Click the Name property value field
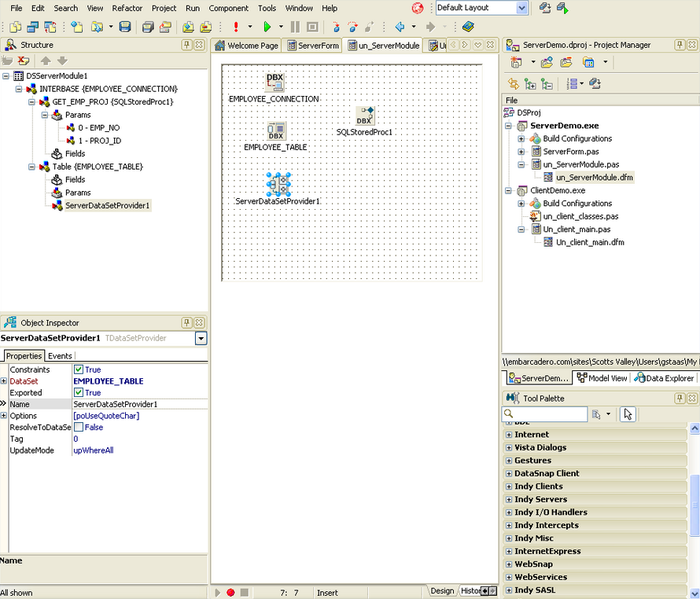Image resolution: width=700 pixels, height=599 pixels. (140, 404)
